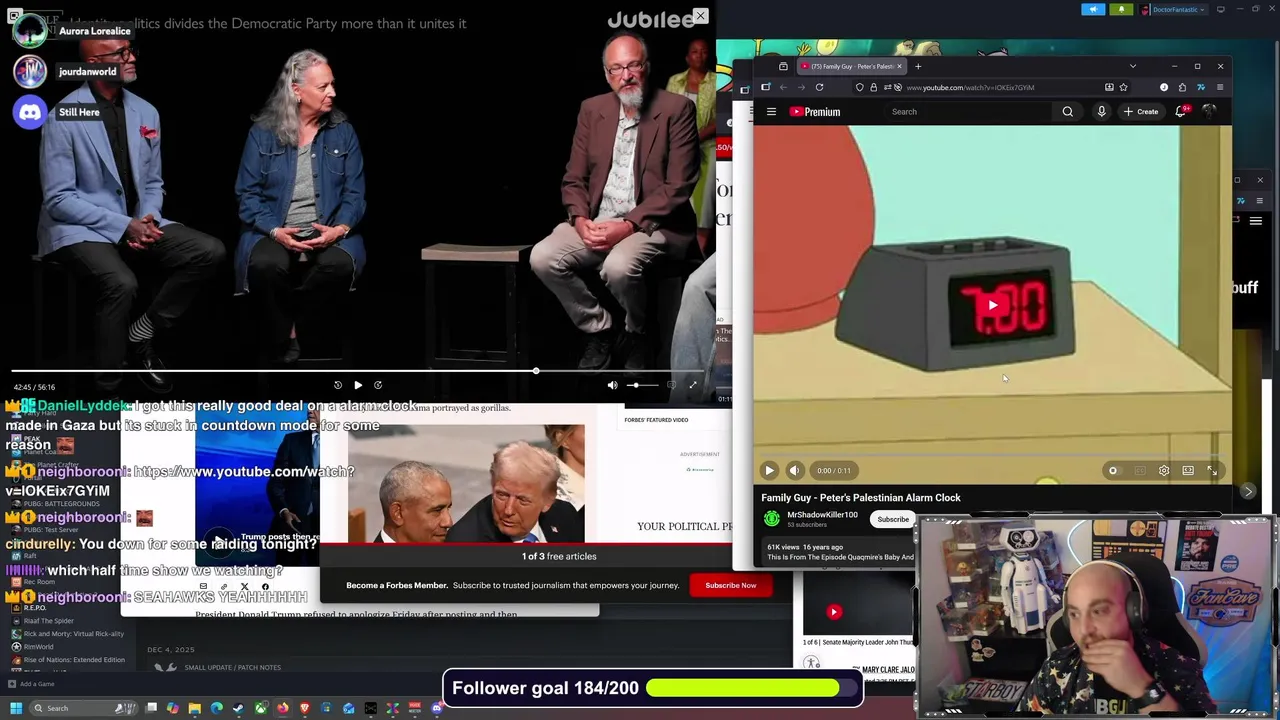The image size is (1280, 720).
Task: Click the Become a Forbes Member text
Action: pos(396,585)
